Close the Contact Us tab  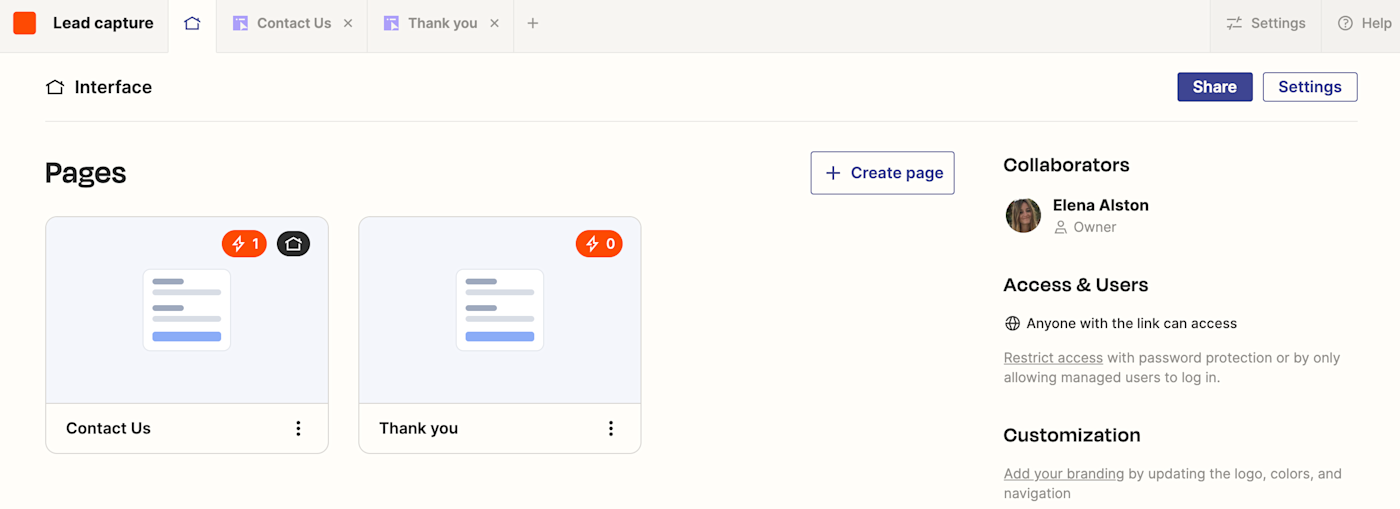click(x=348, y=23)
